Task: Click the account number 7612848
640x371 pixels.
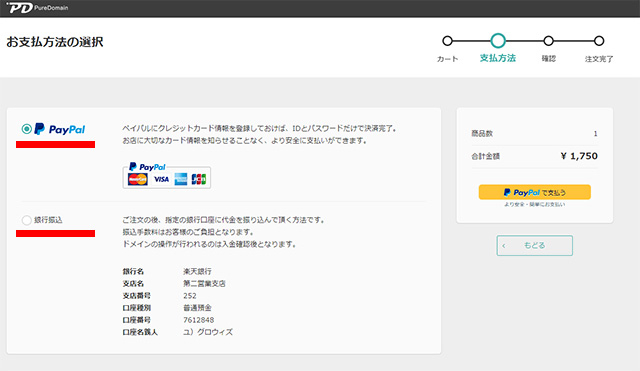Action: (198, 320)
